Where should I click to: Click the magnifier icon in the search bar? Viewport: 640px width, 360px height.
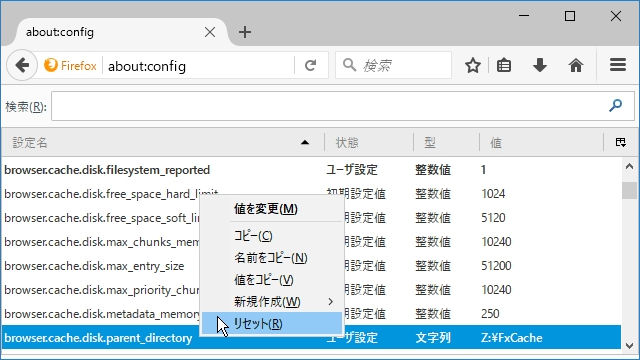[349, 64]
